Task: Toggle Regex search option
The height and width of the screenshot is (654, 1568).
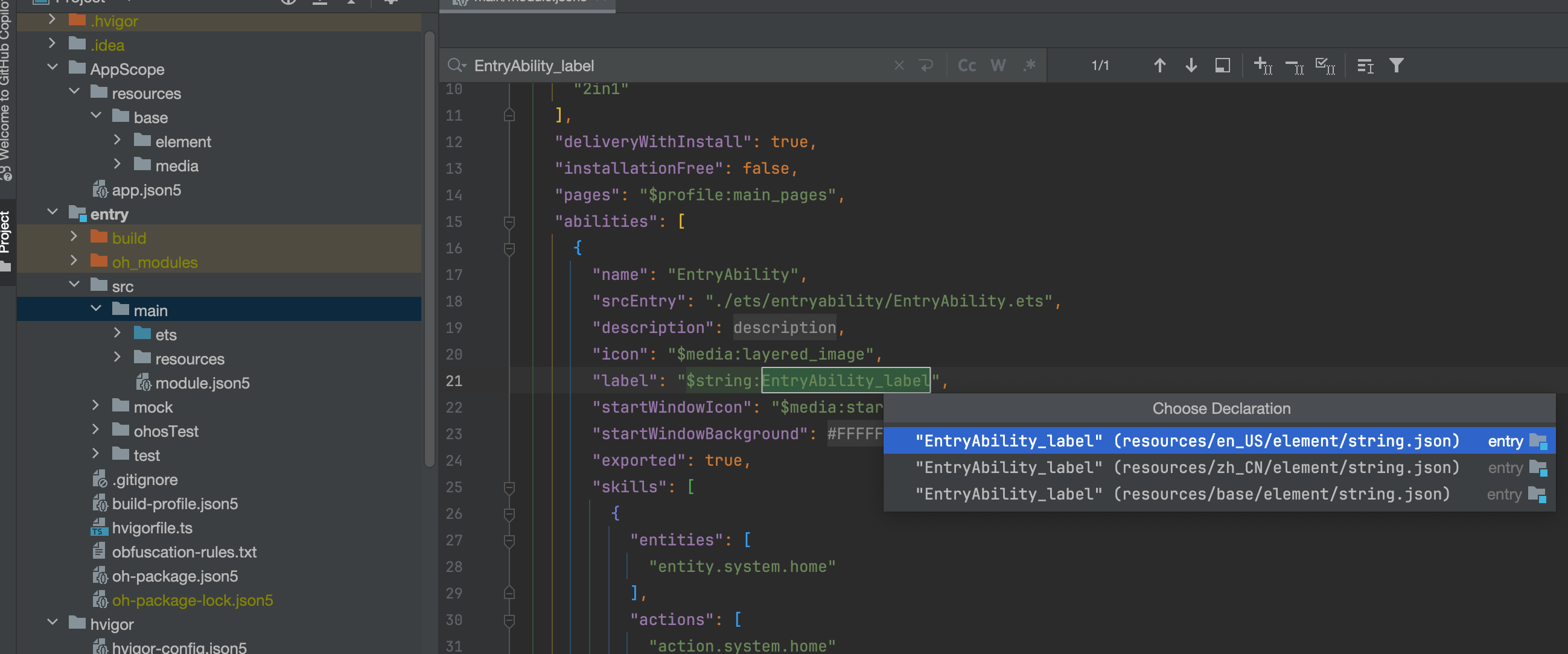Action: click(x=1029, y=65)
